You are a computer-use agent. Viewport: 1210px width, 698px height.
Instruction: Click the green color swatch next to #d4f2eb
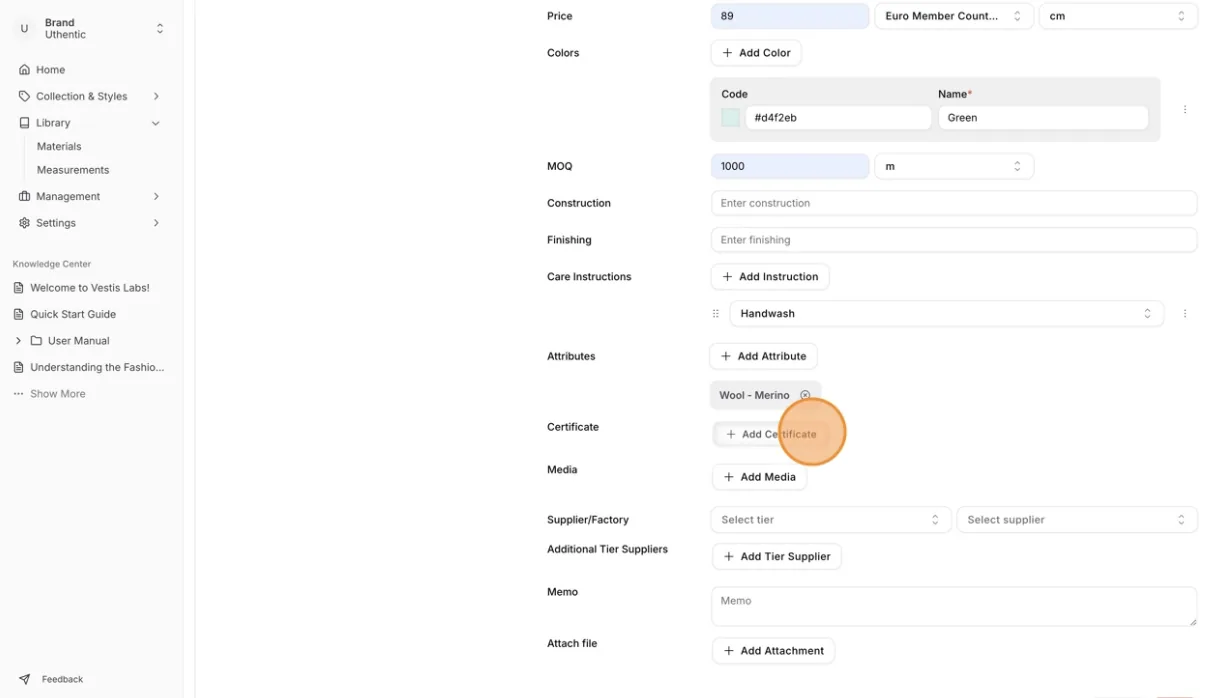(731, 118)
